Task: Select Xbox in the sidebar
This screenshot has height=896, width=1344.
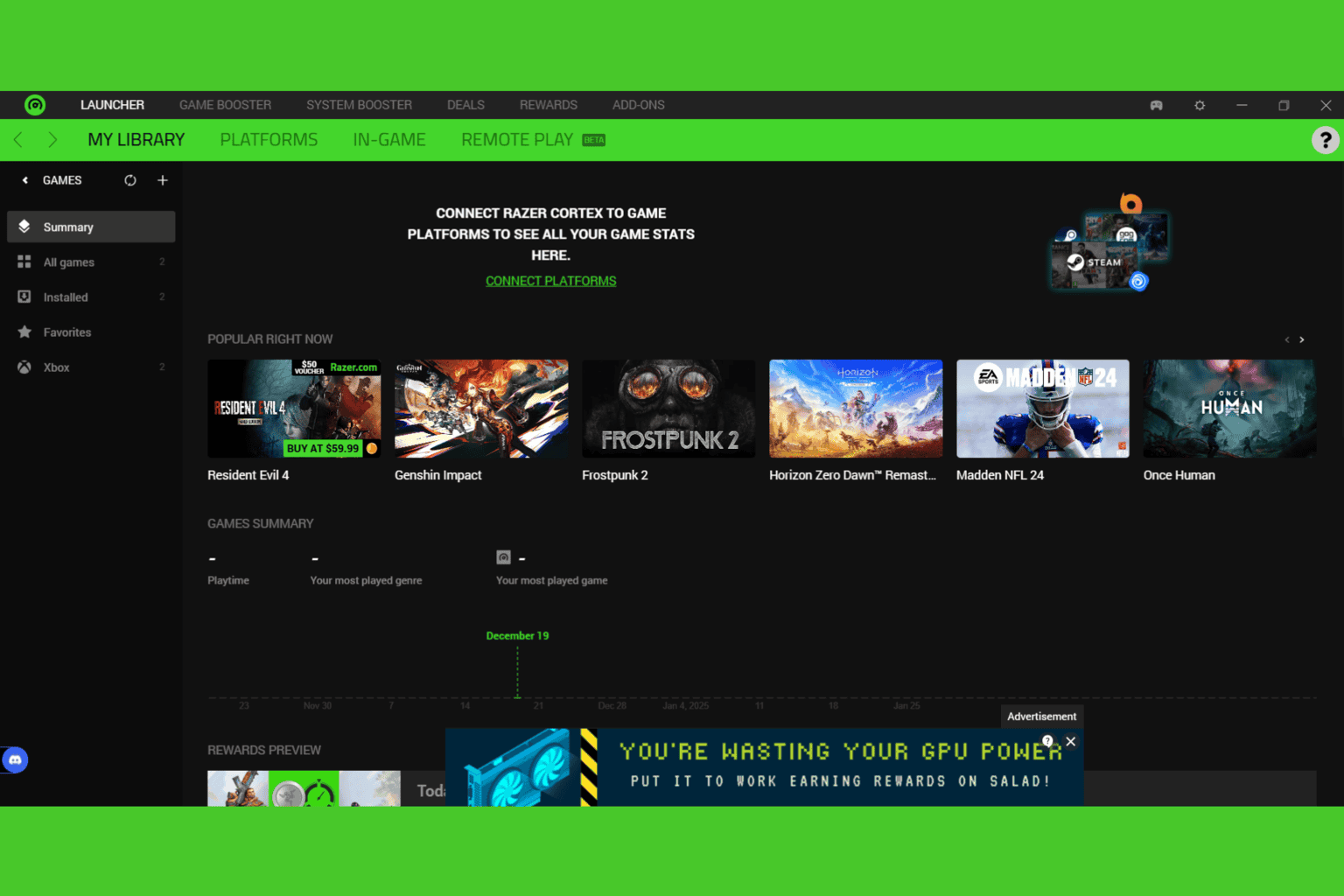Action: click(x=91, y=367)
